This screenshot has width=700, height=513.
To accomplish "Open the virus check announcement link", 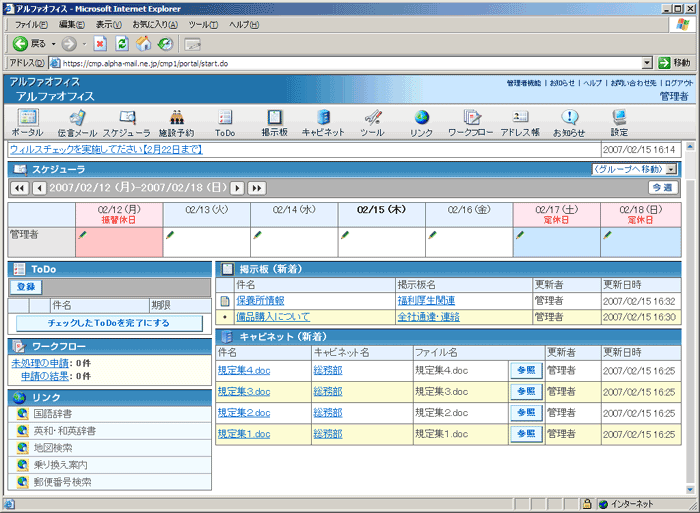I will click(x=106, y=149).
